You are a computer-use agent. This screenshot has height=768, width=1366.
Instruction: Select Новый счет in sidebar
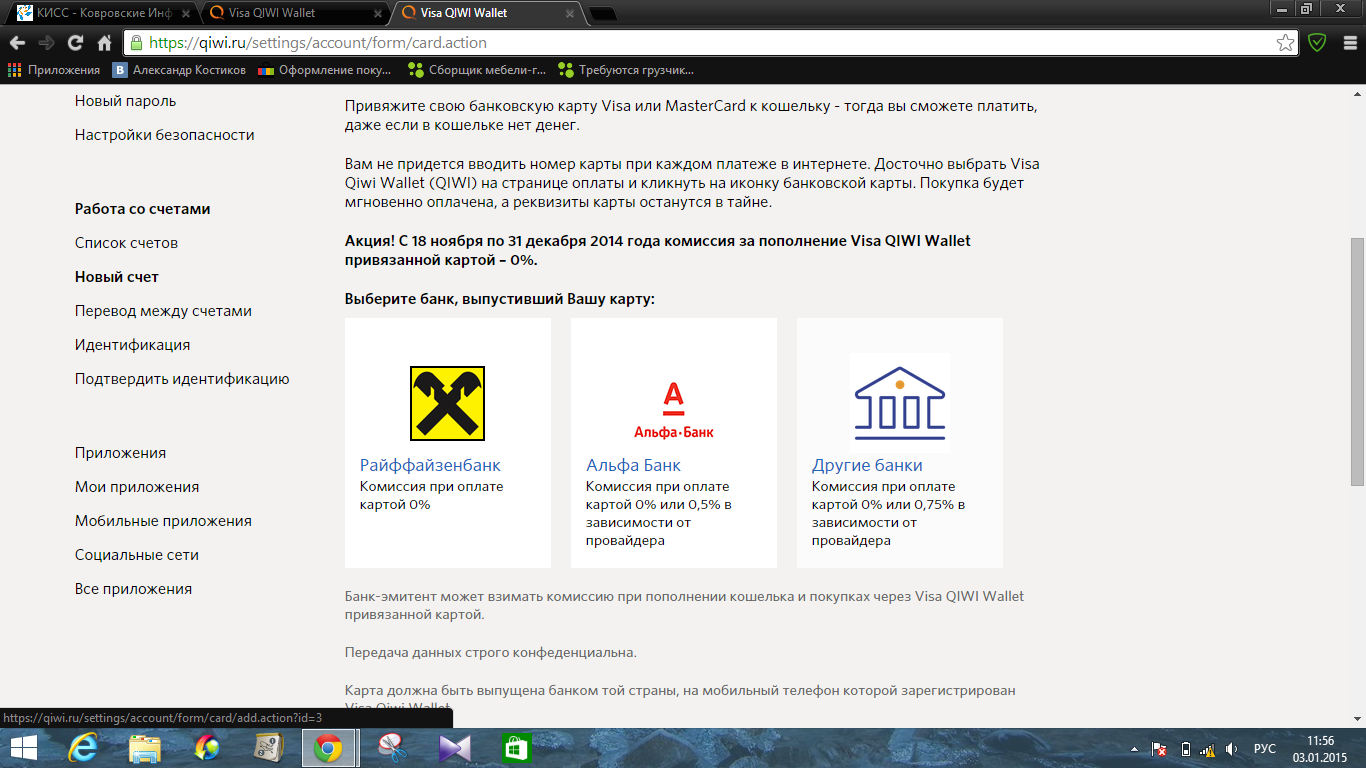(117, 277)
